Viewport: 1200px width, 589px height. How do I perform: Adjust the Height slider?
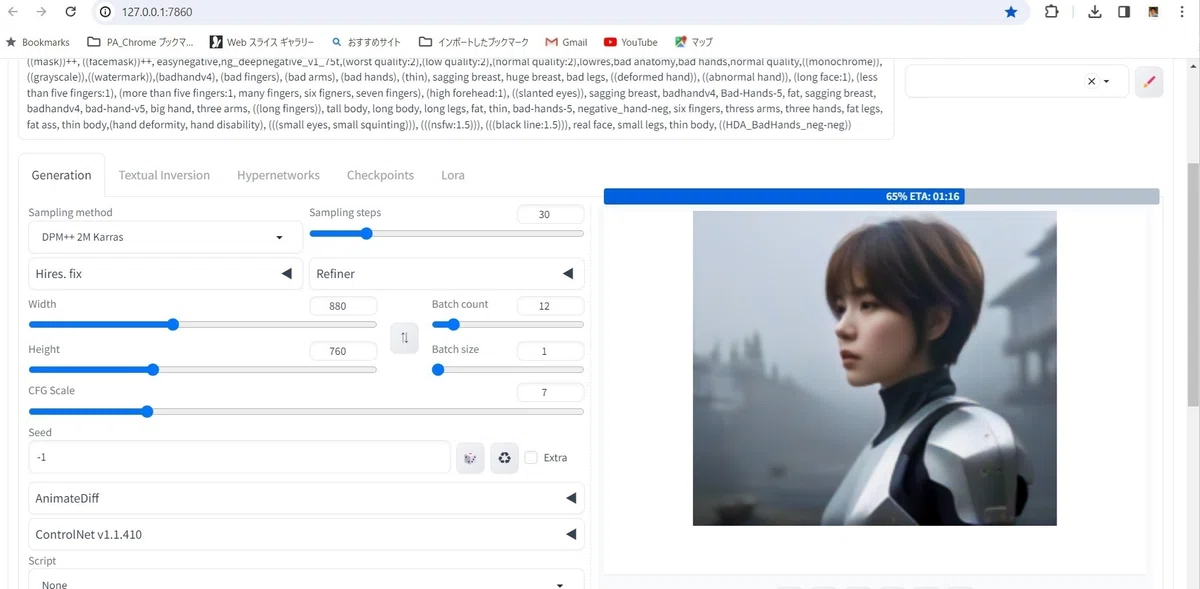(x=203, y=369)
